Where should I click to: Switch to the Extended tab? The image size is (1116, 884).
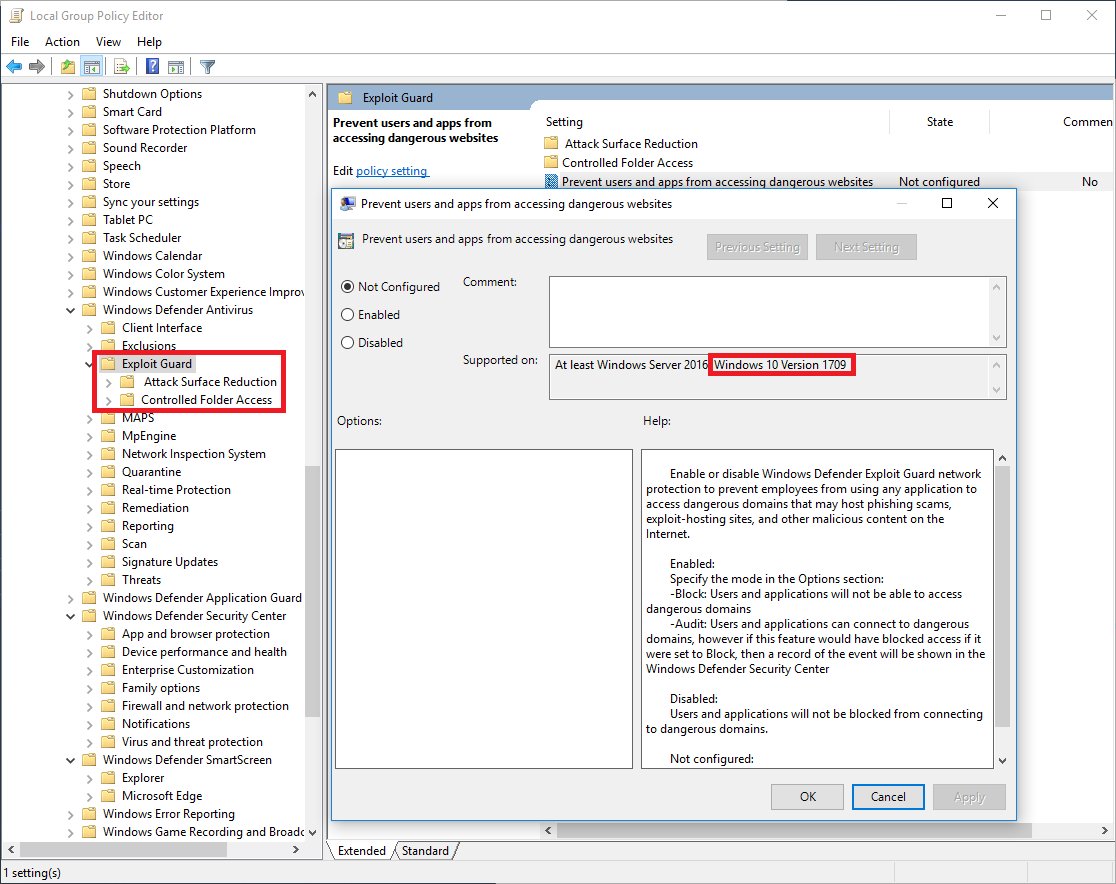(362, 851)
